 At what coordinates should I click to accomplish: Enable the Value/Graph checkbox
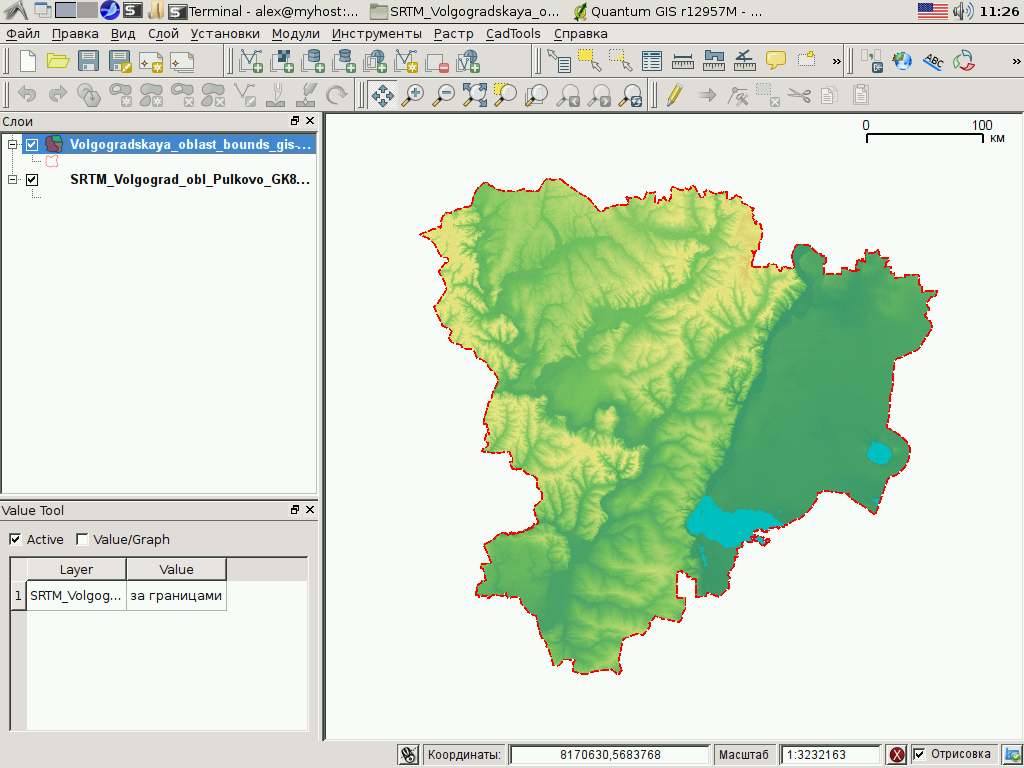coord(81,539)
